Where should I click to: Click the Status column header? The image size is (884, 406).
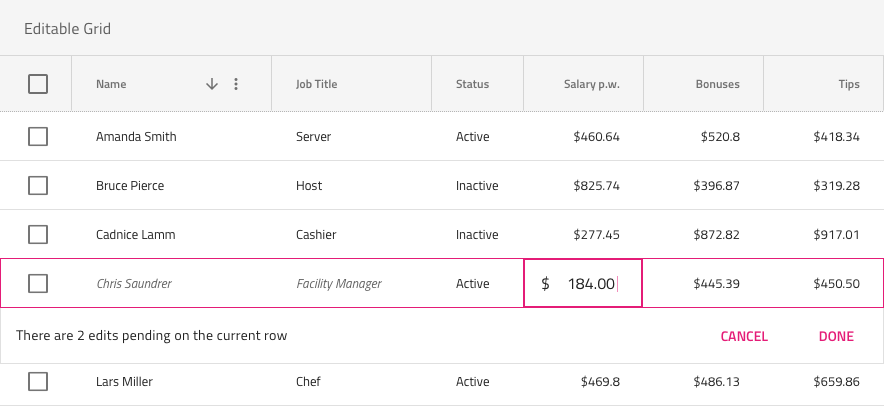[x=472, y=85]
